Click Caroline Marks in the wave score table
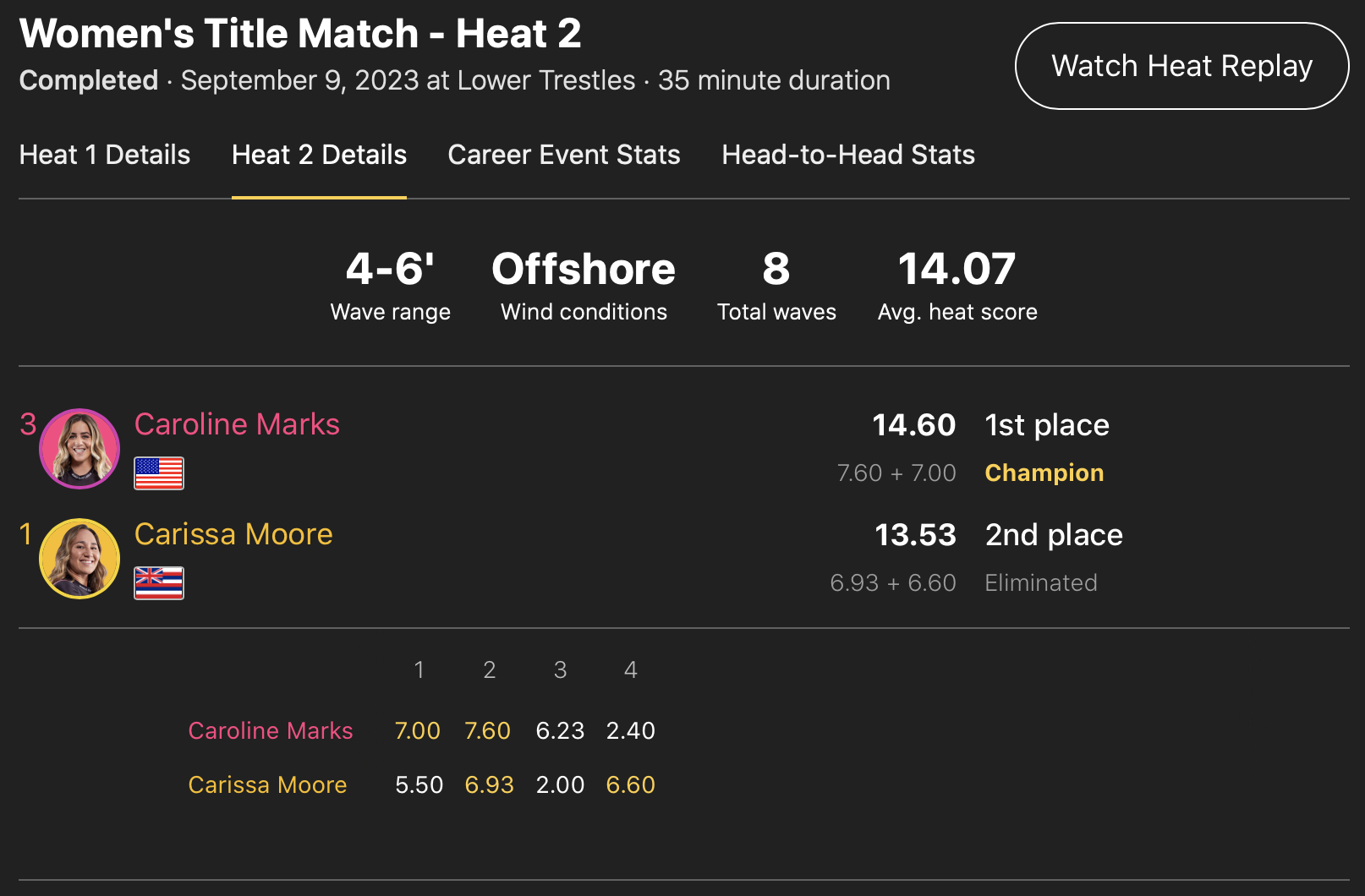The width and height of the screenshot is (1365, 896). click(x=271, y=730)
